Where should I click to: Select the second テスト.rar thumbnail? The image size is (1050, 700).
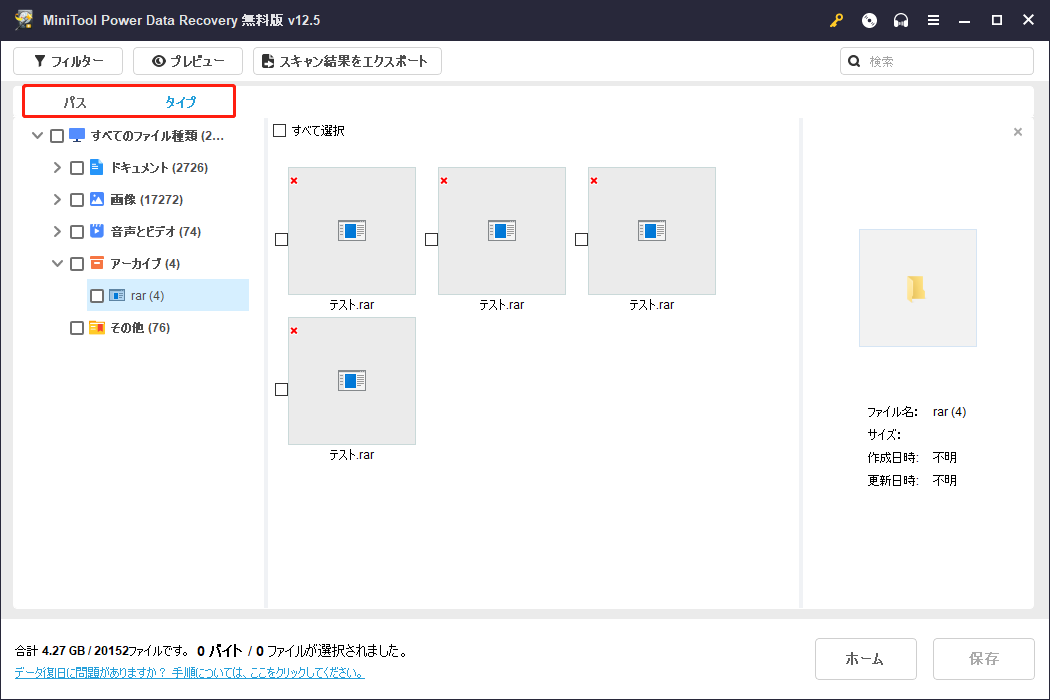[x=502, y=230]
